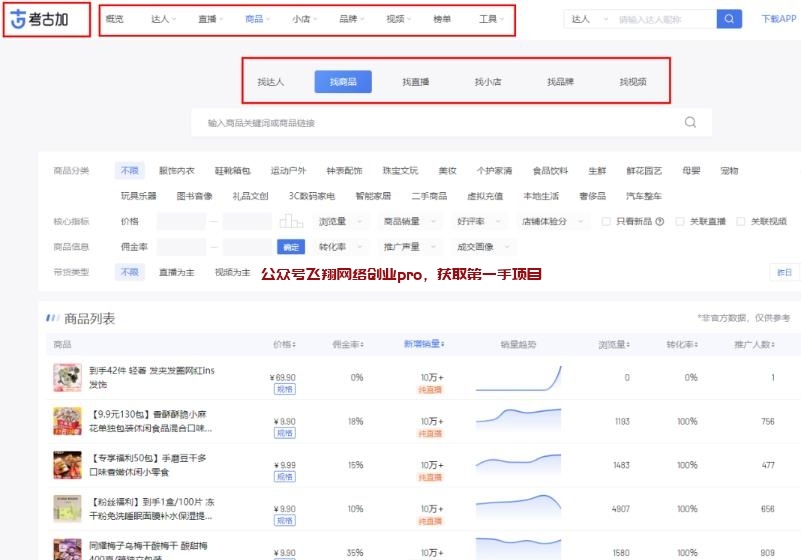Click the 下载APP link
Viewport: 801px width, 560px height.
(779, 19)
